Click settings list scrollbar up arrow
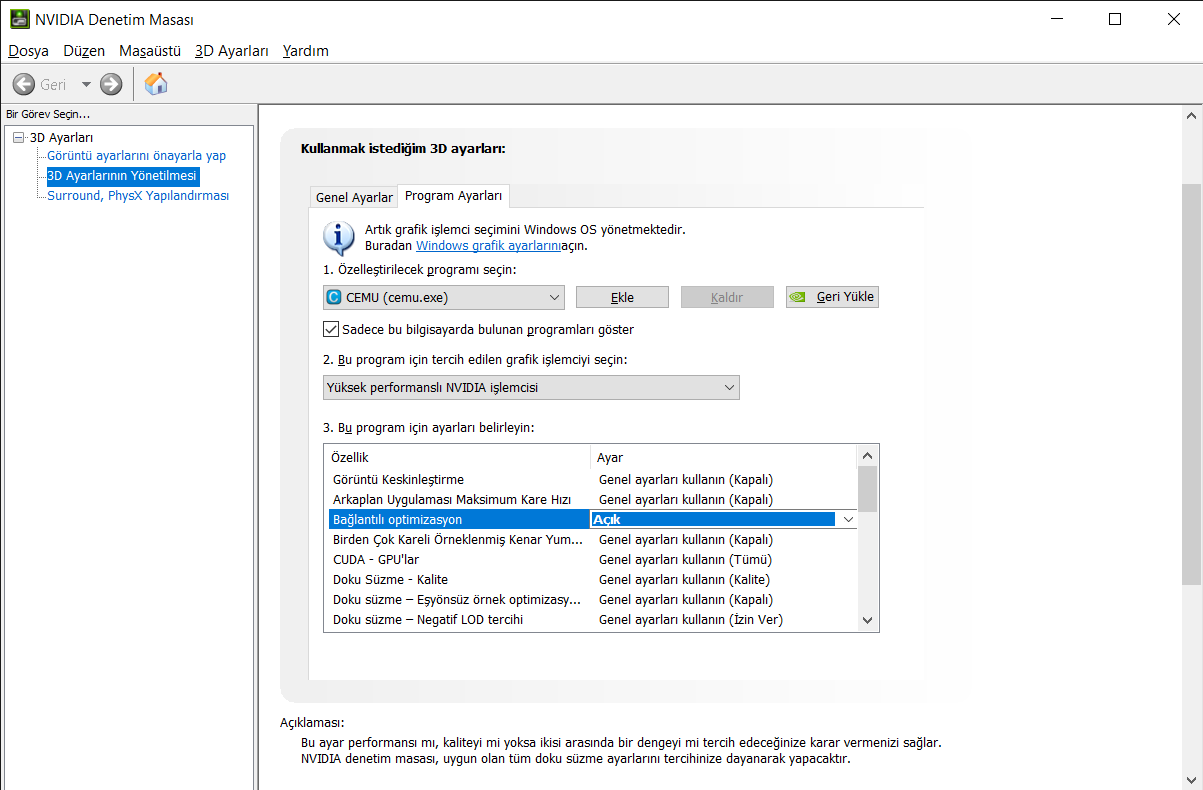Screen dimensions: 1203x790 (x=868, y=456)
